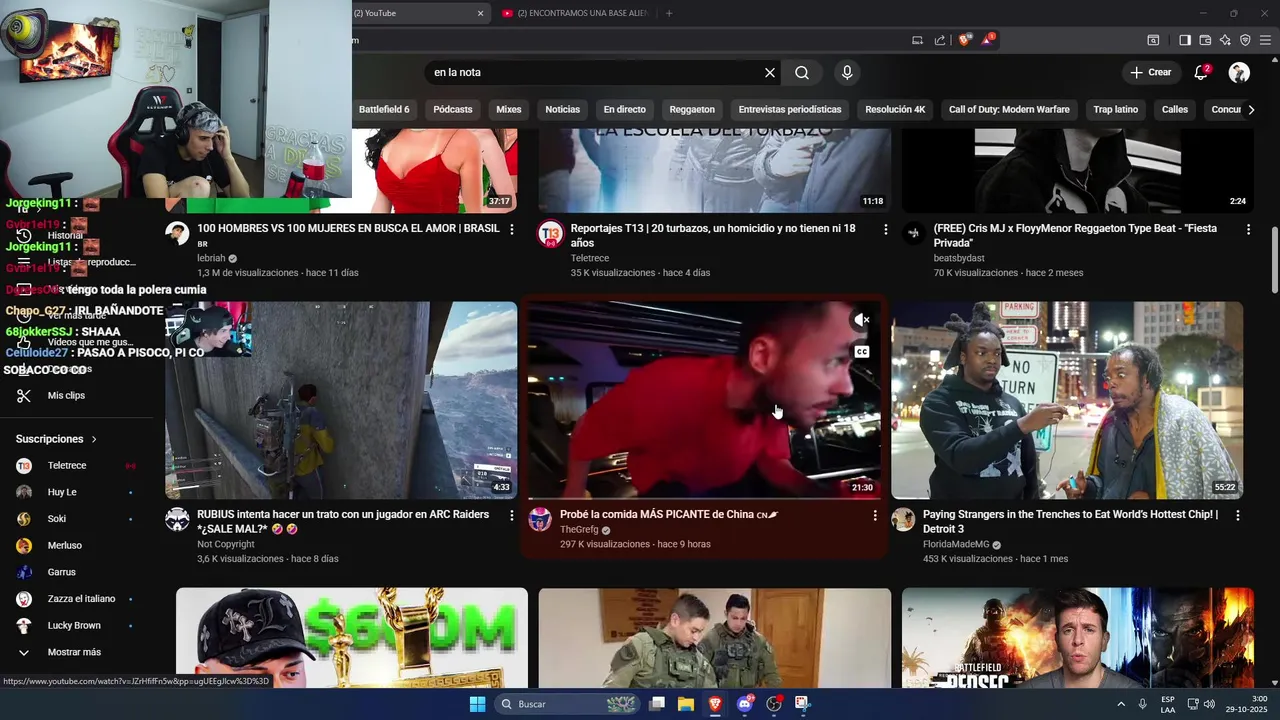Screen dimensions: 1280x720
Task: Open the Brave VPN shield icon
Action: pyautogui.click(x=1245, y=40)
